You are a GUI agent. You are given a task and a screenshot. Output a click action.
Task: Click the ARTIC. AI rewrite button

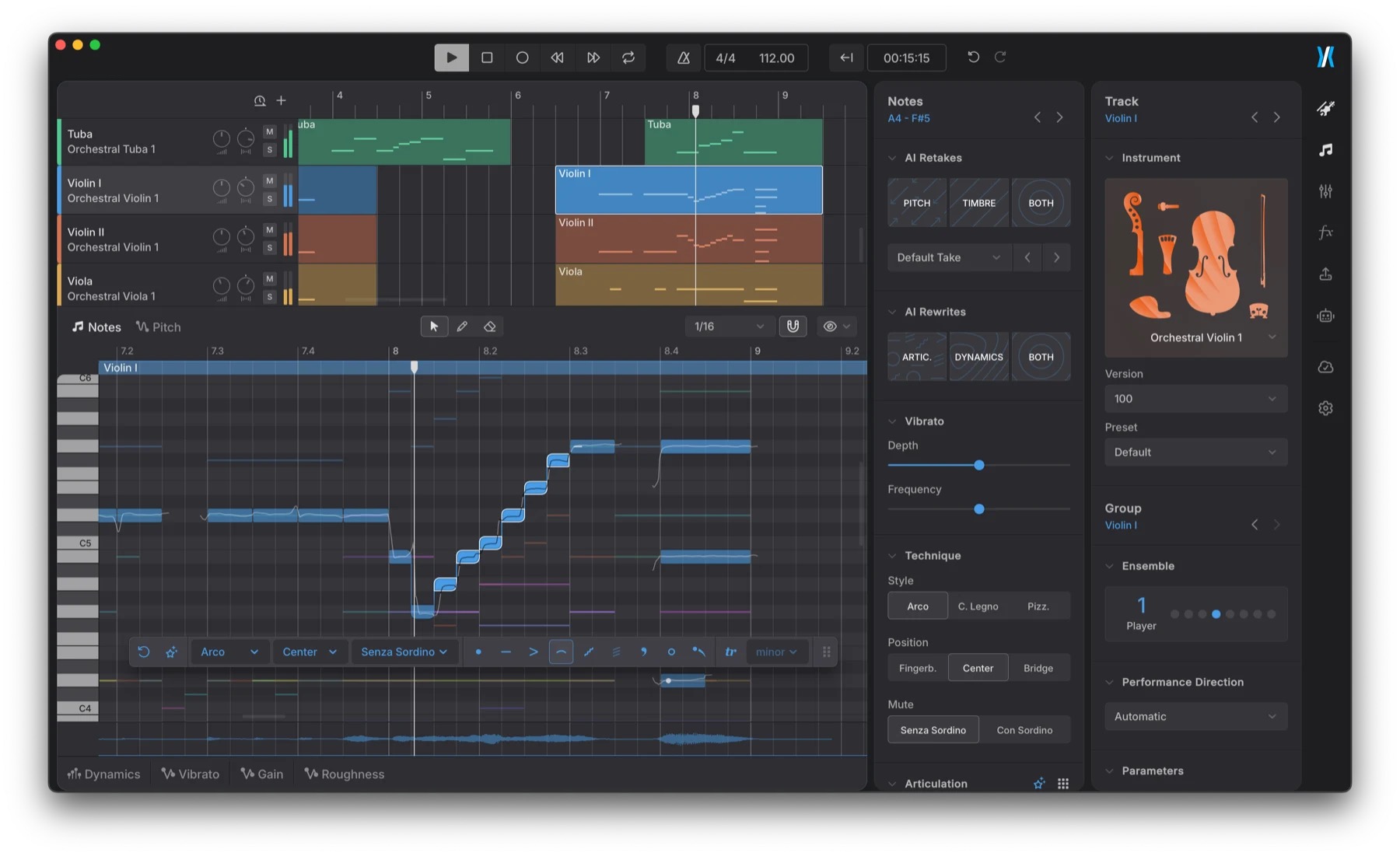point(917,357)
